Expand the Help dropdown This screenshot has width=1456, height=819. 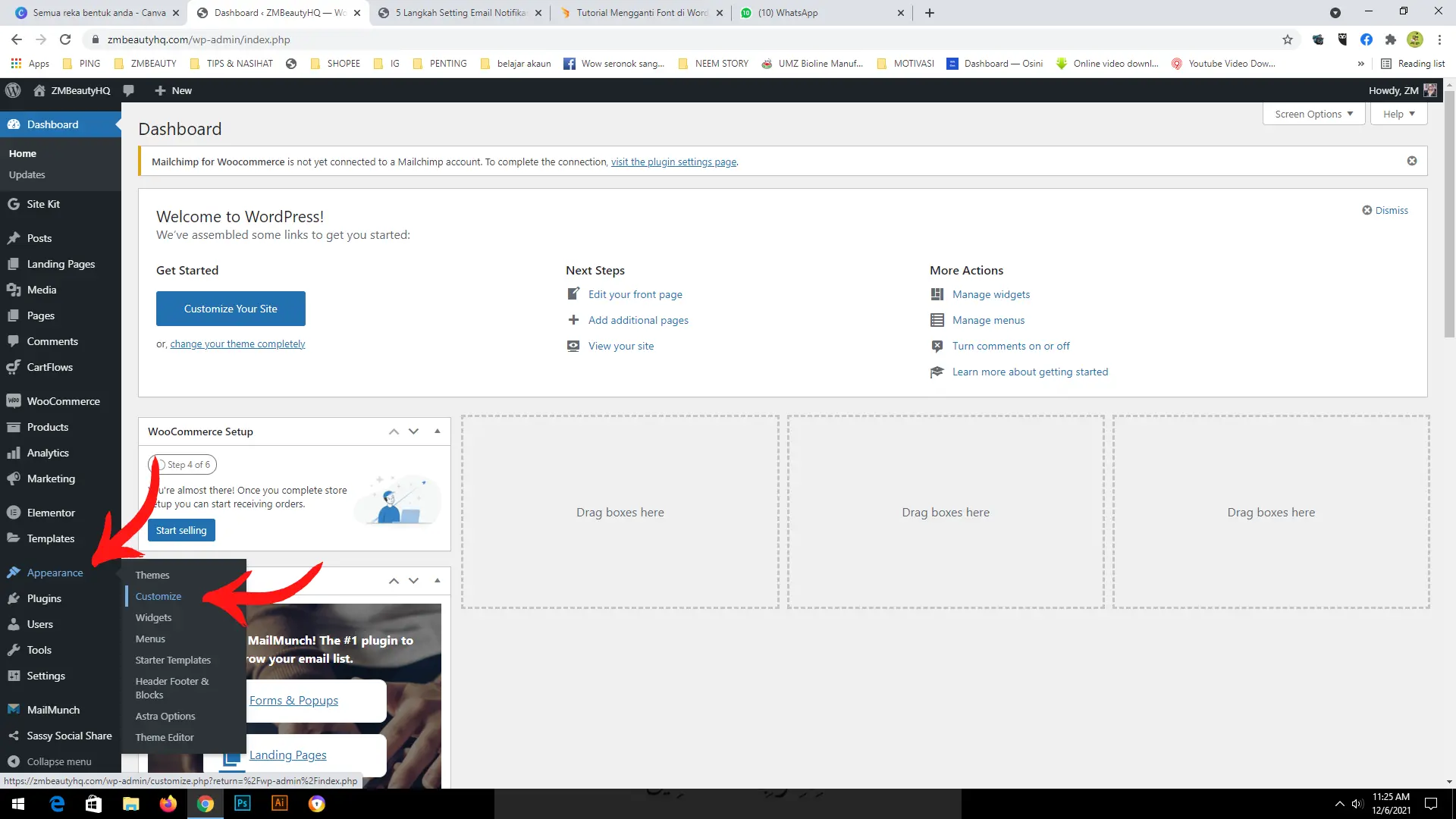(x=1399, y=114)
